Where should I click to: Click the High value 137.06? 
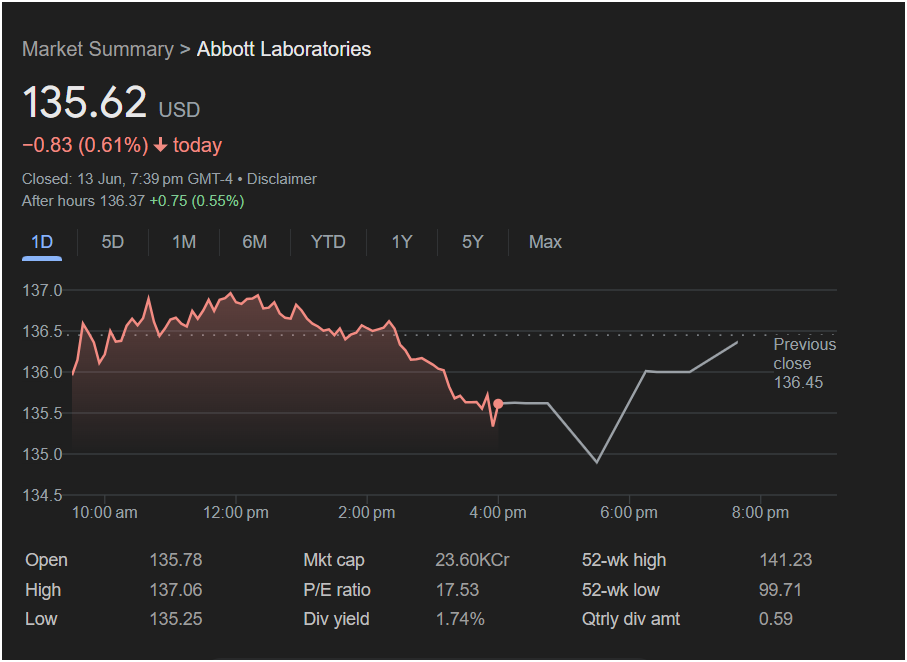(176, 590)
